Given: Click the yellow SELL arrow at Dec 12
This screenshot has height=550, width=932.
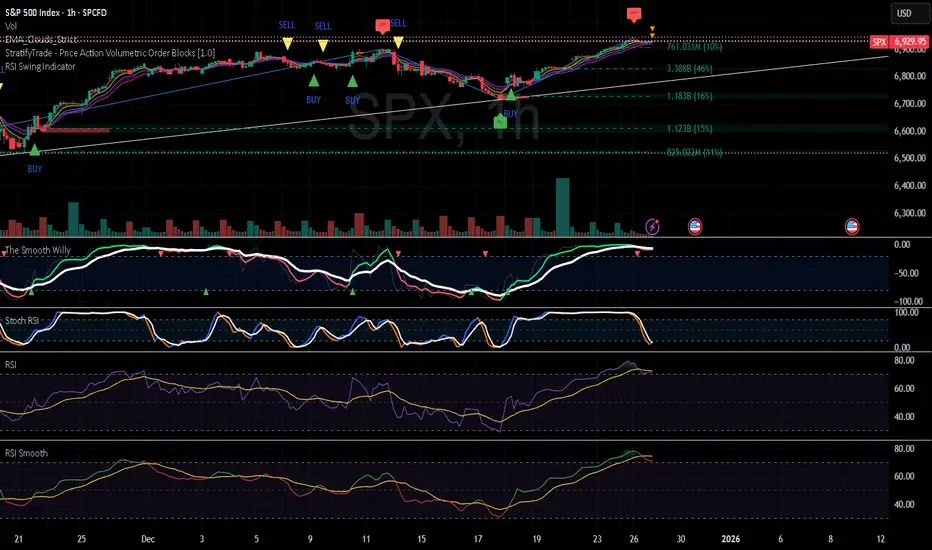Looking at the screenshot, I should [x=398, y=42].
